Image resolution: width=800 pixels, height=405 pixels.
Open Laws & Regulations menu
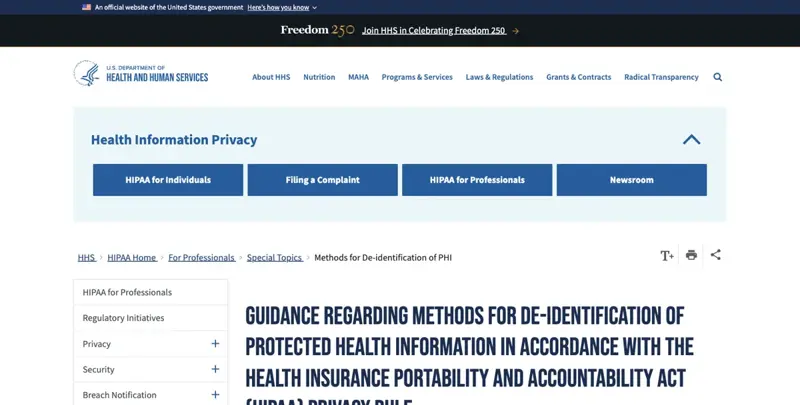(x=499, y=77)
